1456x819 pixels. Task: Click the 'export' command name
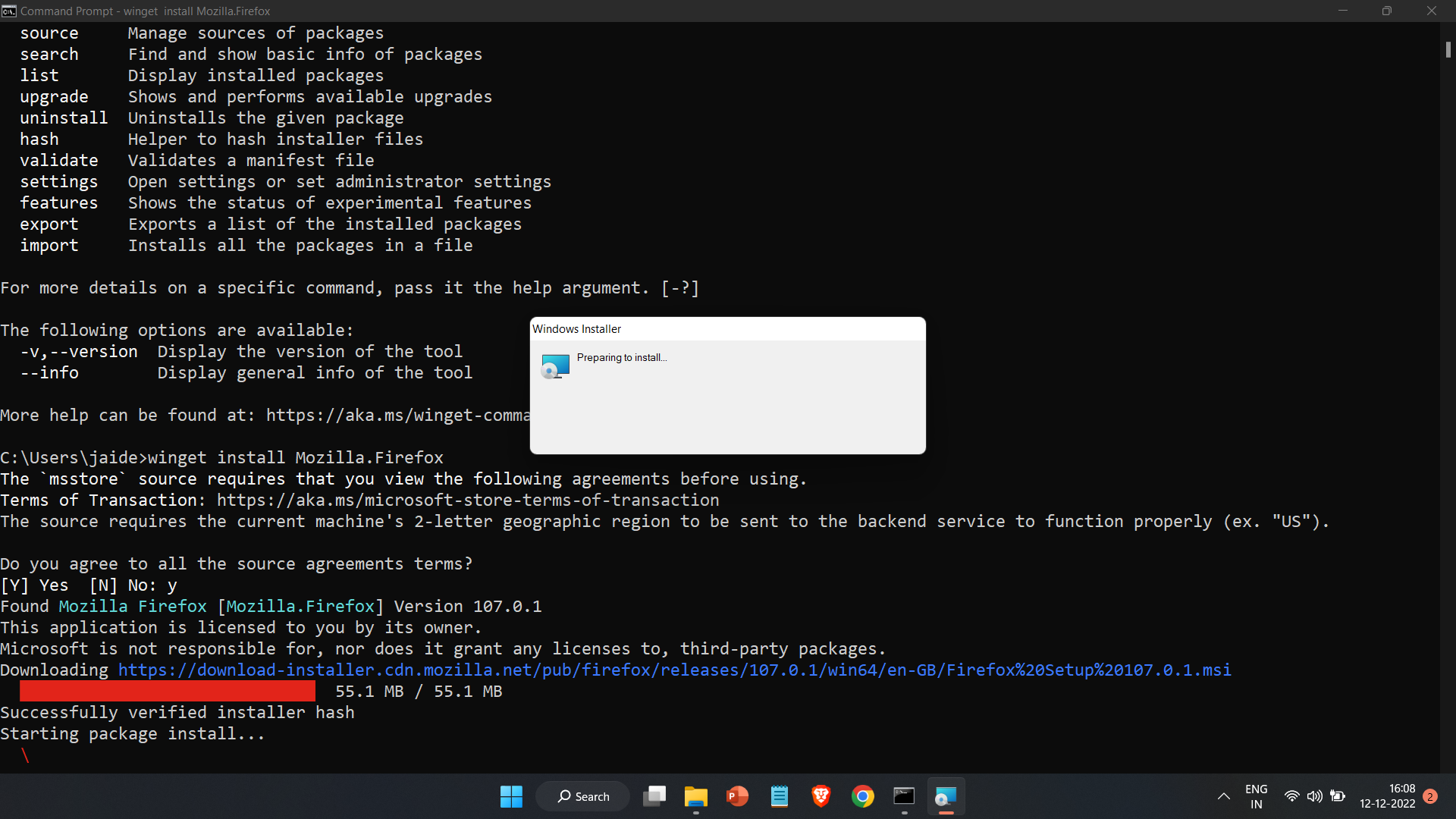coord(49,224)
